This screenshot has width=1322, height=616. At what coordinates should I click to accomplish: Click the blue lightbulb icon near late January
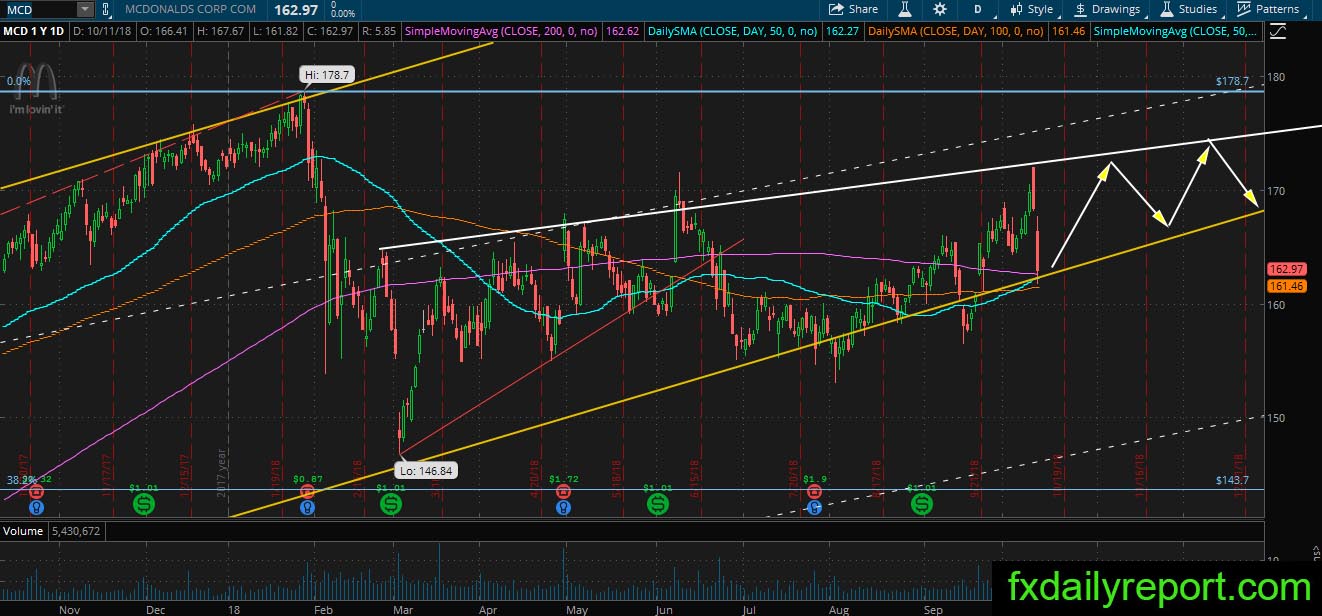click(307, 507)
